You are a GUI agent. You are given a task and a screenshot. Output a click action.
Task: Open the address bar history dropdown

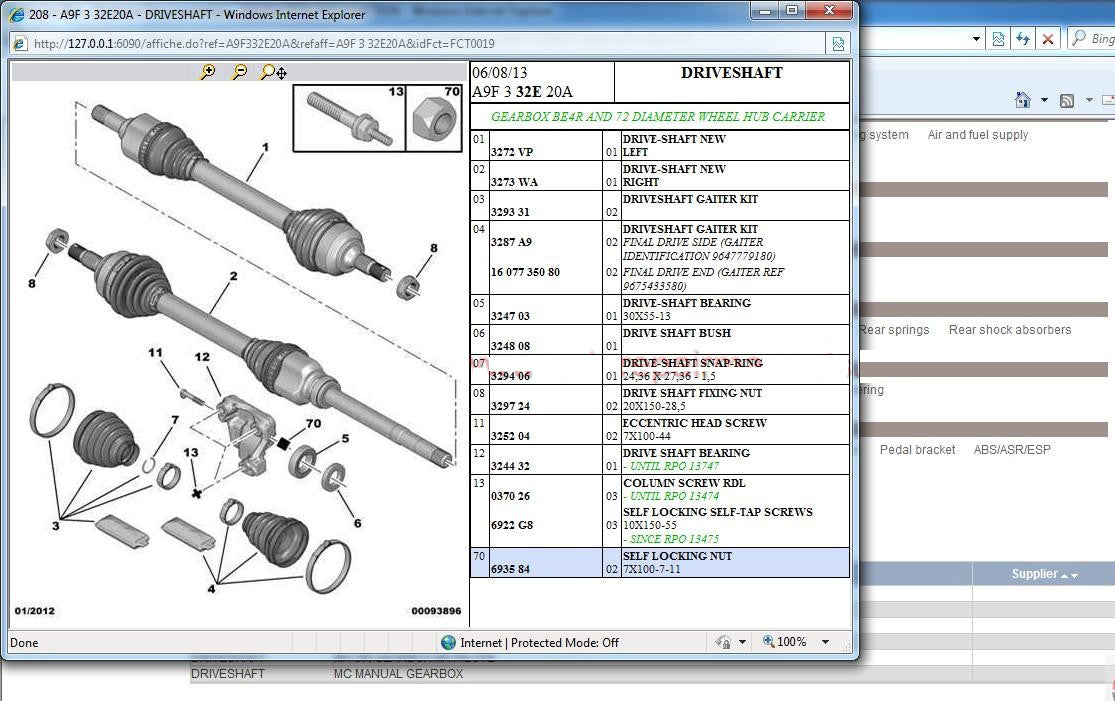(976, 39)
